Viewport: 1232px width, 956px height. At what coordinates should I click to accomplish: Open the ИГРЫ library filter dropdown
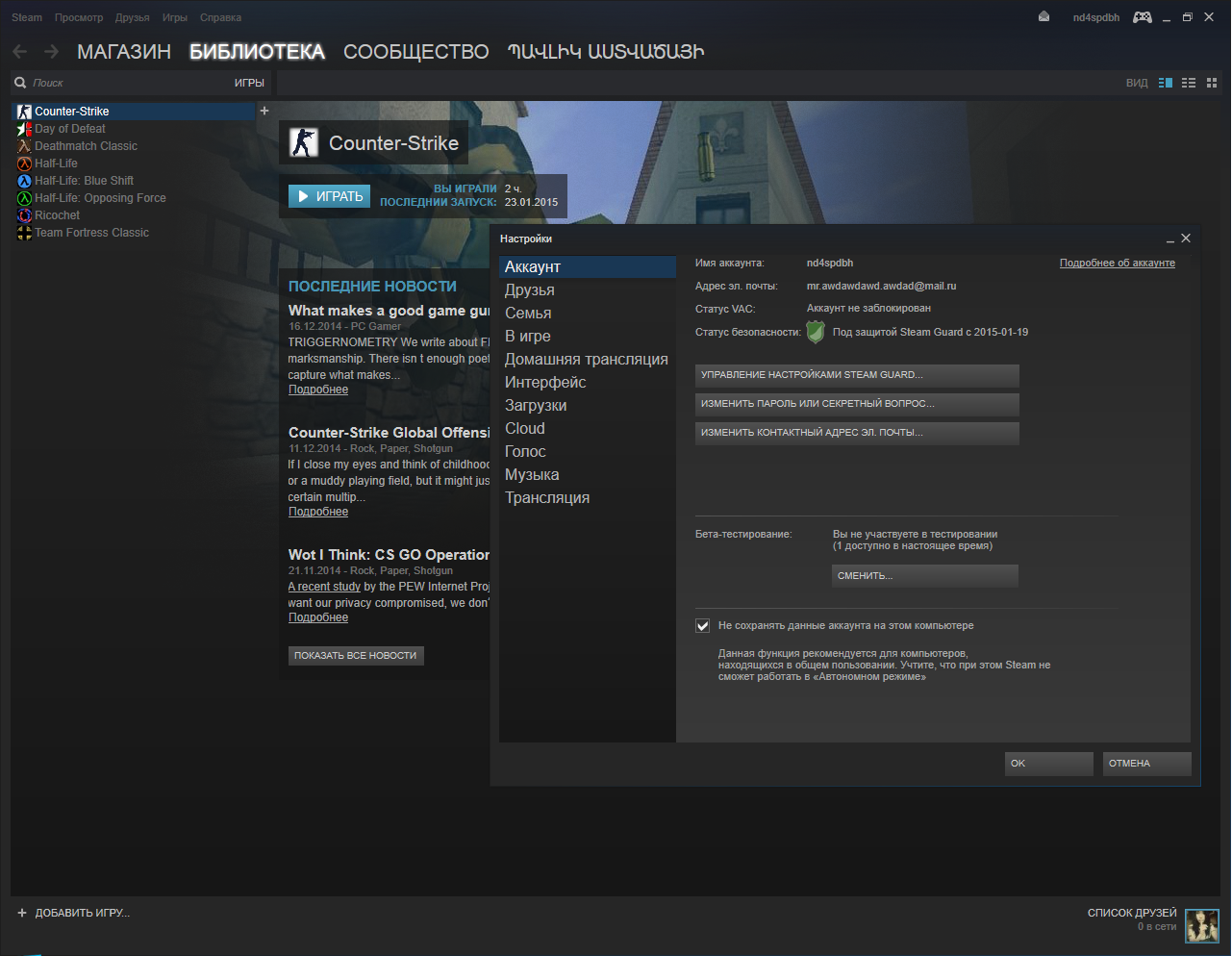pos(249,83)
